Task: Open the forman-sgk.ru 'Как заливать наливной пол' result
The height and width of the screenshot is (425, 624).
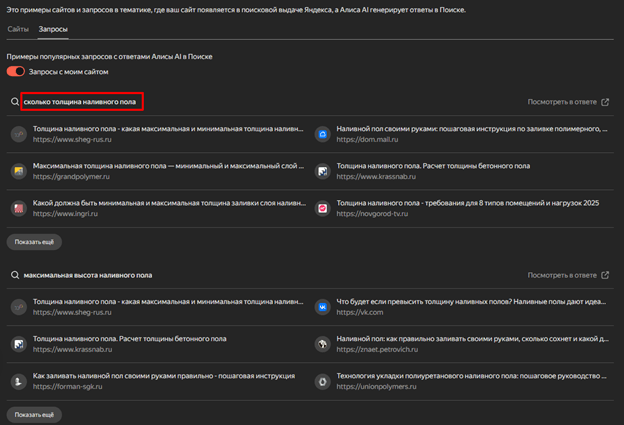Action: tap(164, 376)
